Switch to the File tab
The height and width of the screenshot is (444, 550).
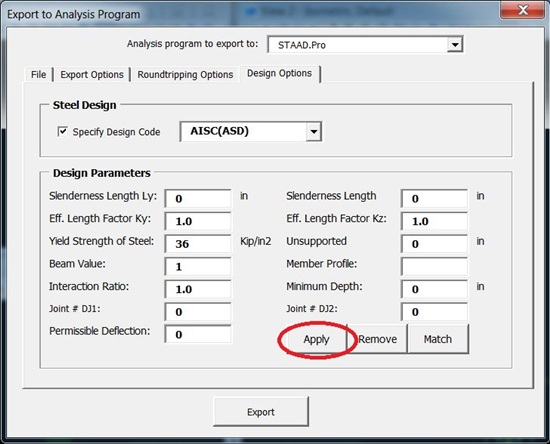pyautogui.click(x=39, y=75)
